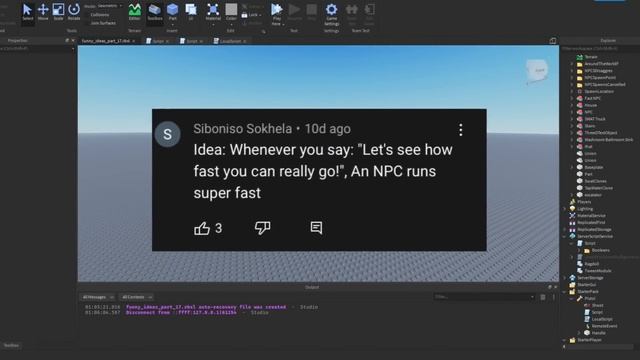
Task: Click the Siboniso Sokhela username
Action: (242, 129)
